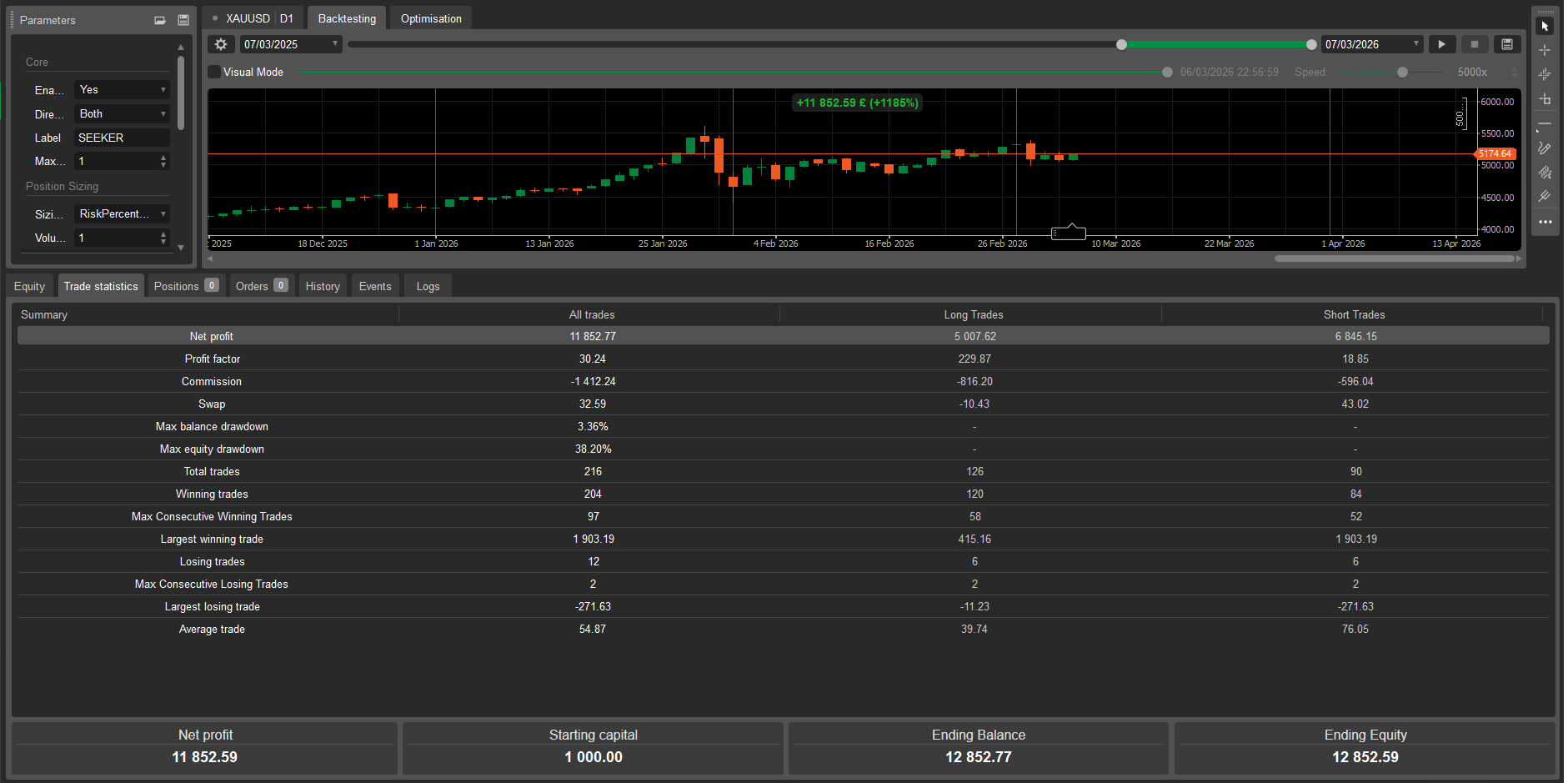The height and width of the screenshot is (783, 1568).
Task: Load backtest results via the save icon near stop button
Action: click(1507, 43)
